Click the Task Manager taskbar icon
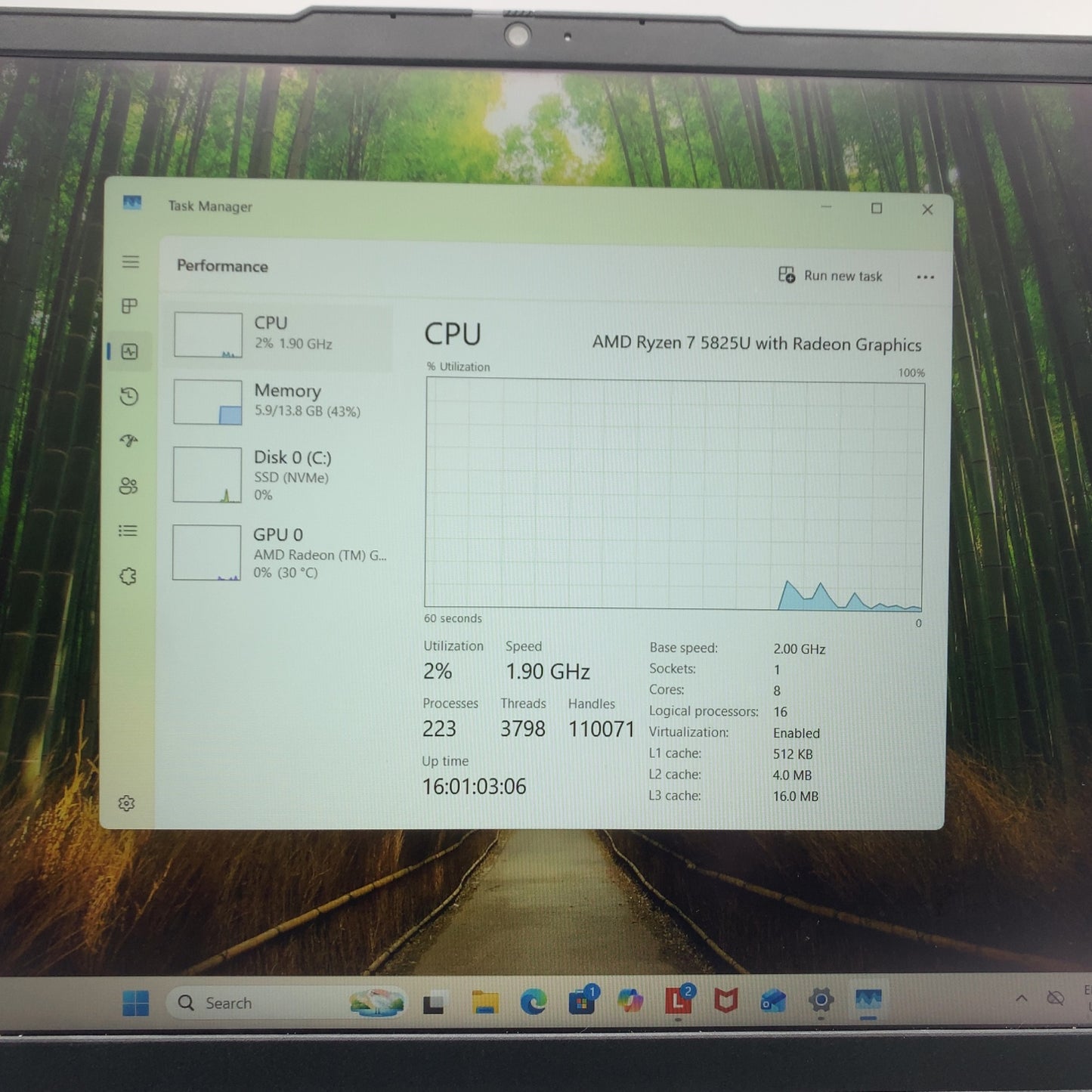Screen dimensions: 1092x1092 tap(868, 1000)
